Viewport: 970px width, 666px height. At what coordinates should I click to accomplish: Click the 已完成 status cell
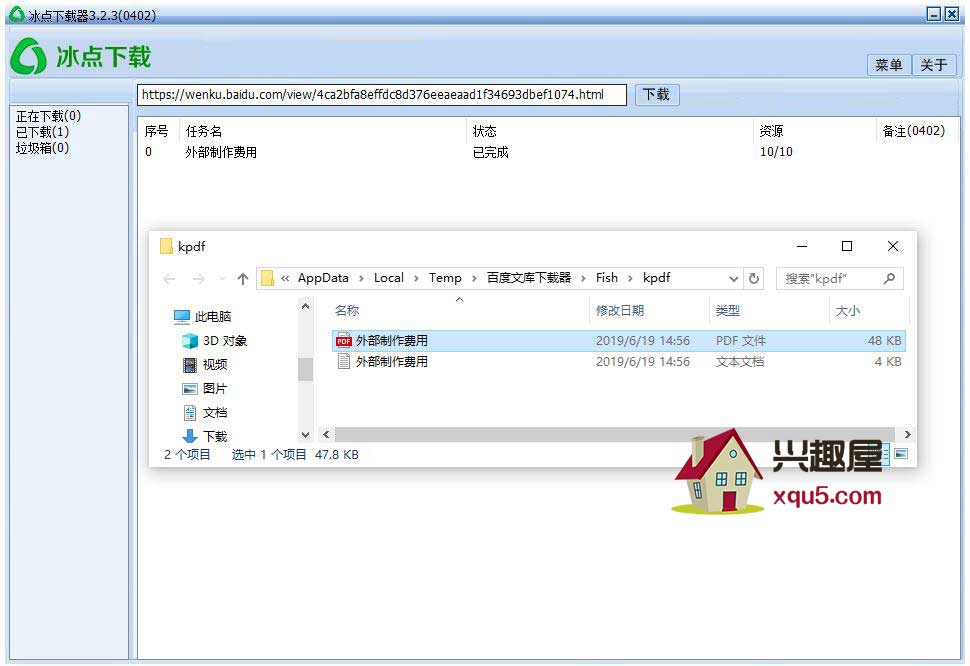tap(491, 152)
